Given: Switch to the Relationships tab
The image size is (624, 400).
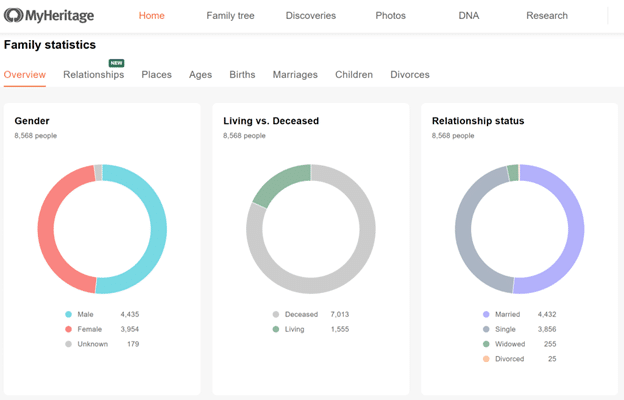Looking at the screenshot, I should pyautogui.click(x=94, y=74).
